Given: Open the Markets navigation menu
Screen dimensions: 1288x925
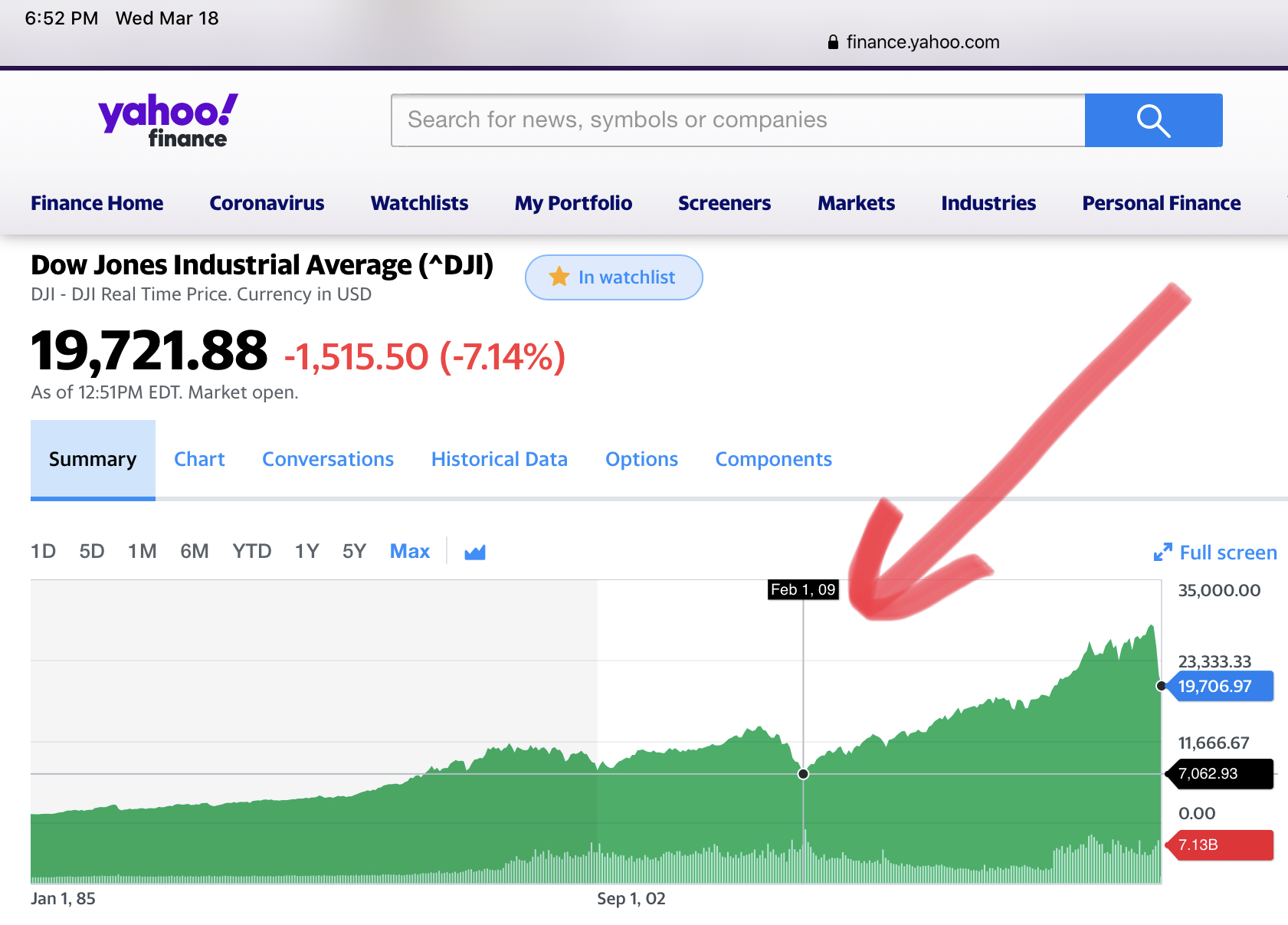Looking at the screenshot, I should pos(856,203).
